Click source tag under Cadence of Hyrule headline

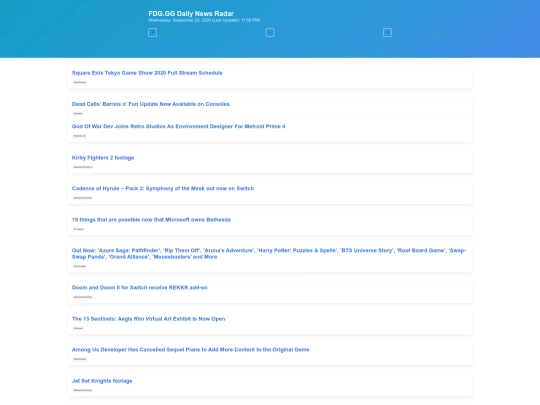(83, 198)
